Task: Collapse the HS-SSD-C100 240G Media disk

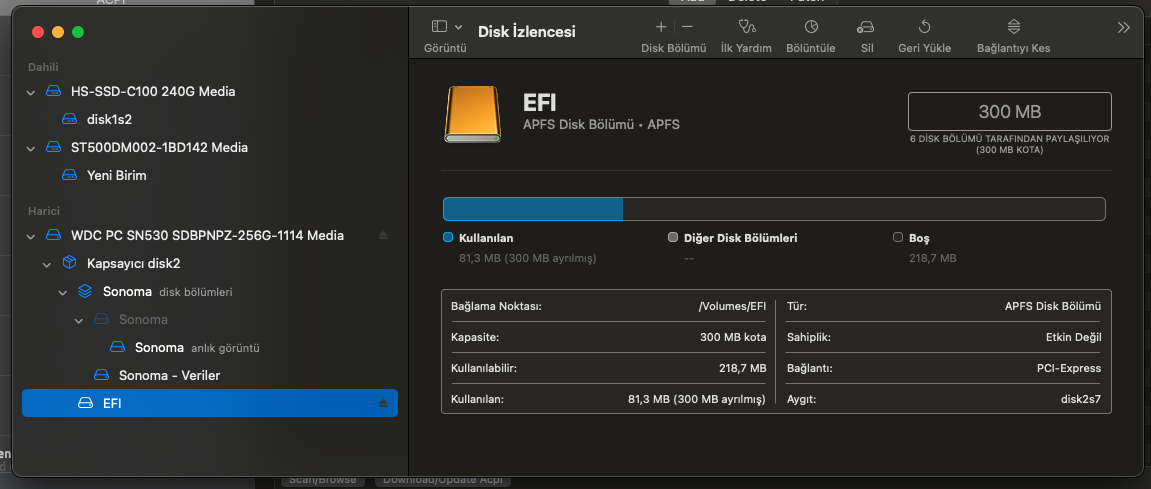Action: (31, 92)
